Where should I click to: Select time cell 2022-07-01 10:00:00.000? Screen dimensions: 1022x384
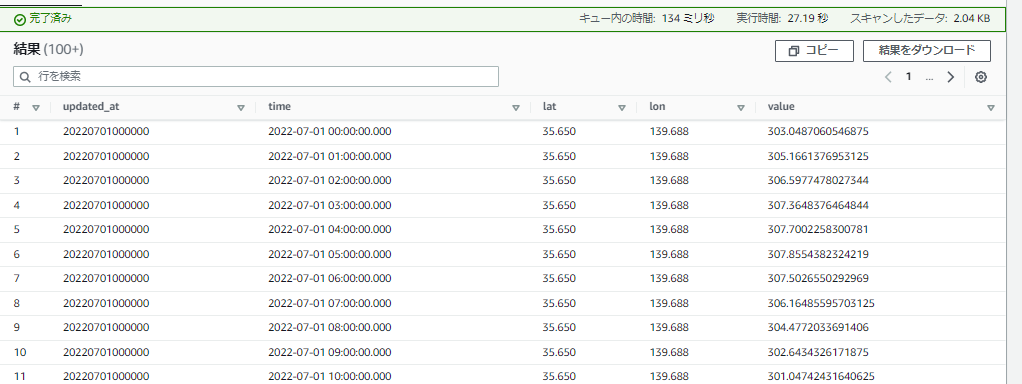point(330,376)
